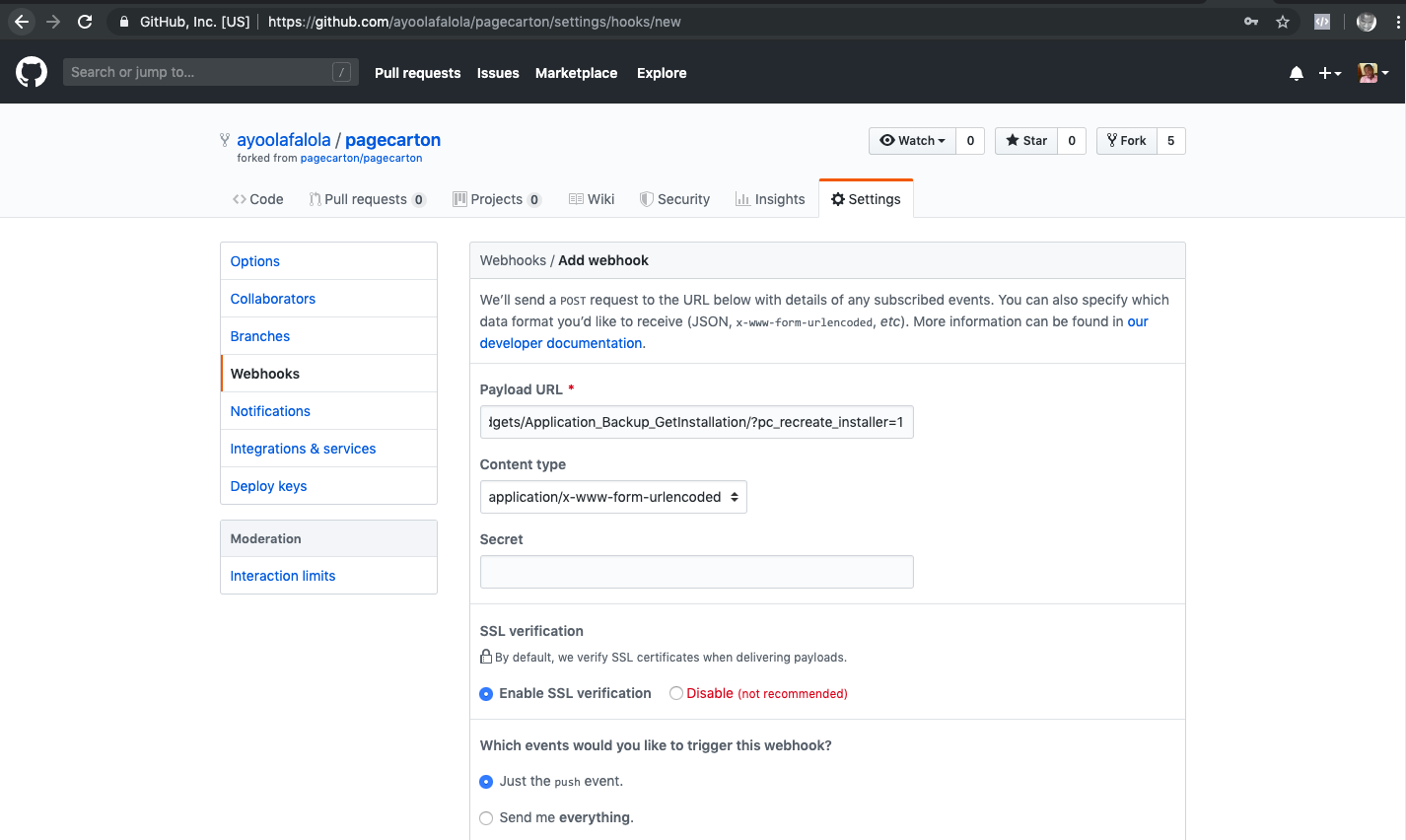Click into the Secret field

click(696, 572)
